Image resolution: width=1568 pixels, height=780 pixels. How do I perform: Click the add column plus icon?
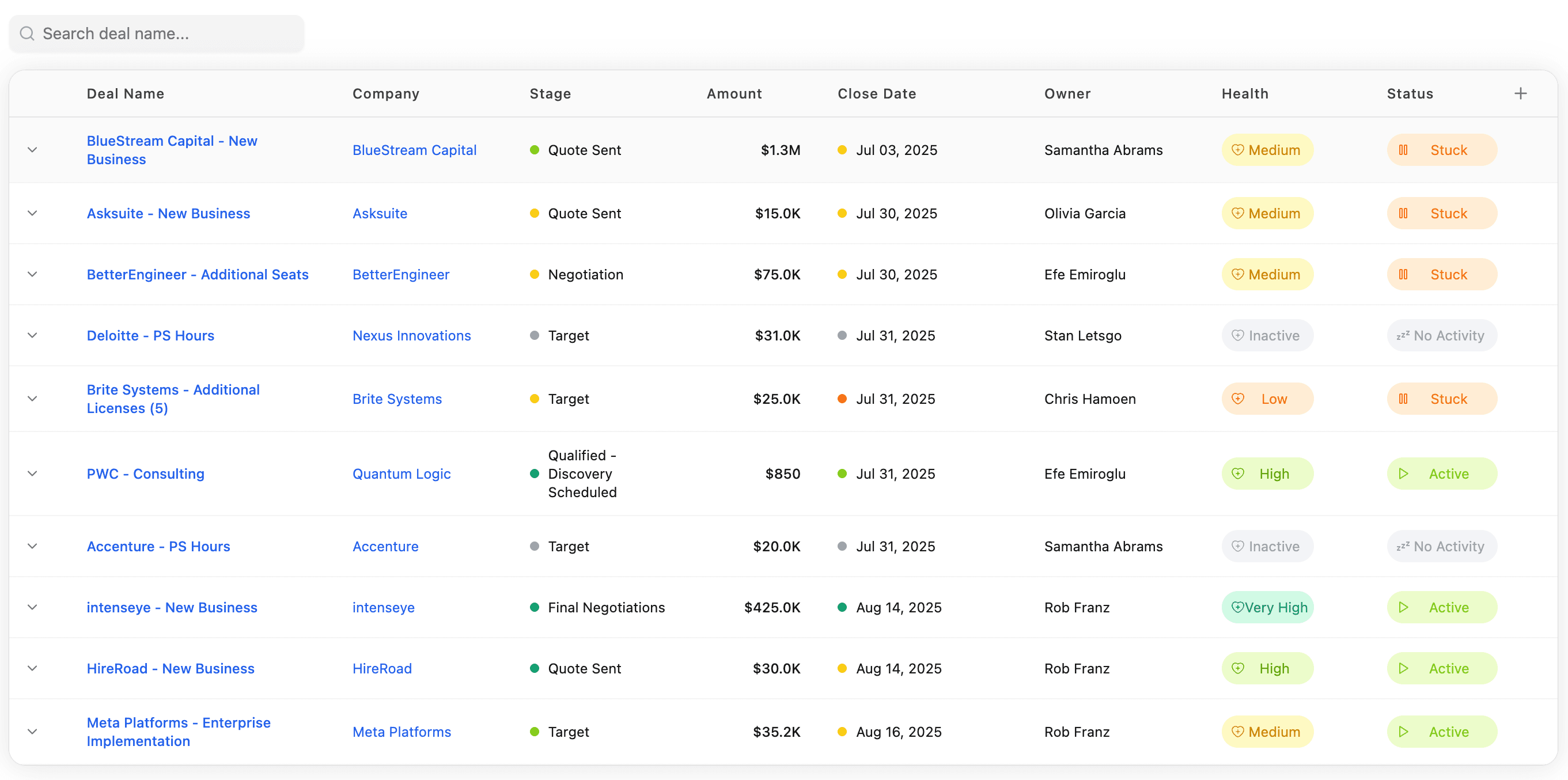point(1521,93)
